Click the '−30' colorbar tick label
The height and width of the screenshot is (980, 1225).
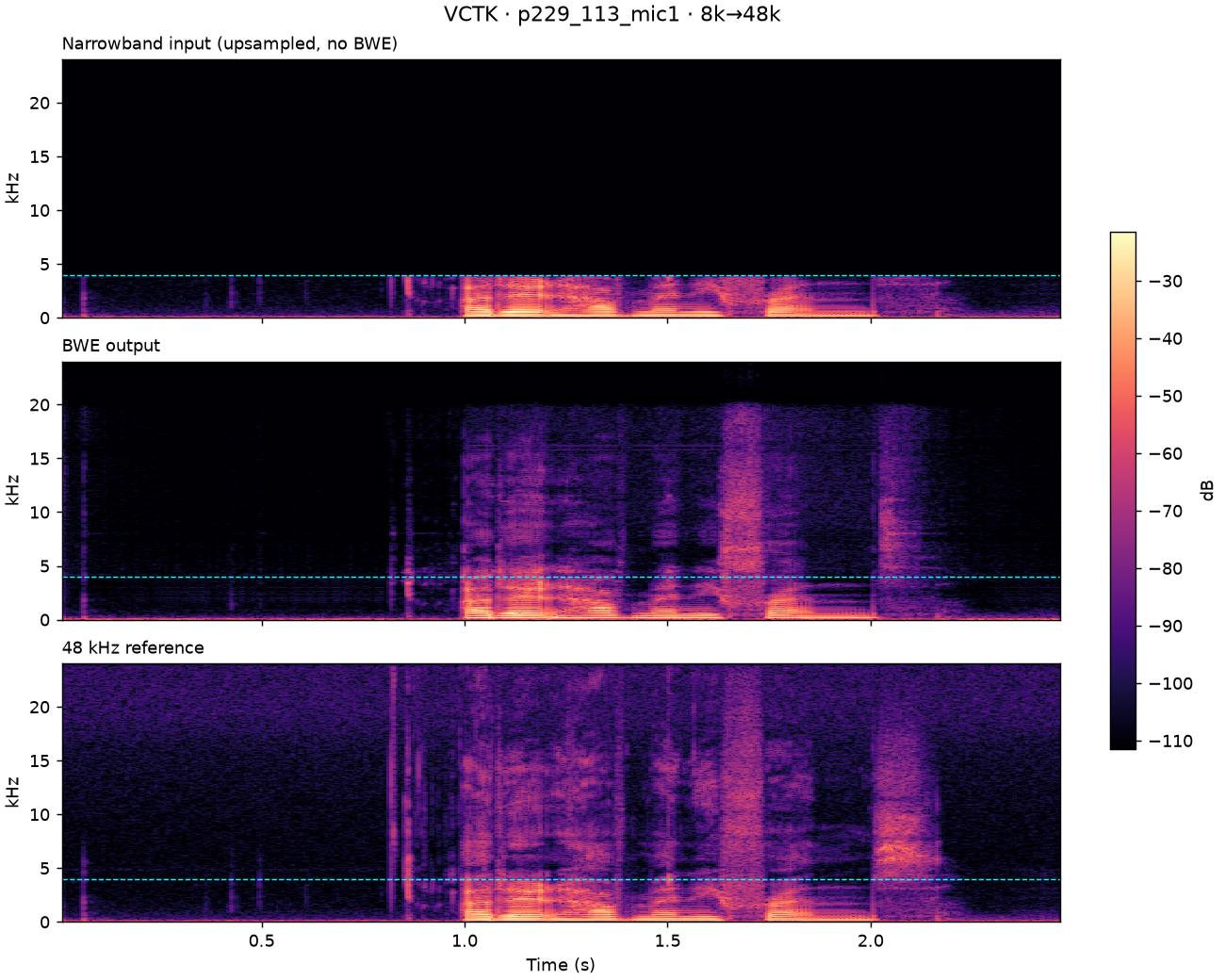1164,282
